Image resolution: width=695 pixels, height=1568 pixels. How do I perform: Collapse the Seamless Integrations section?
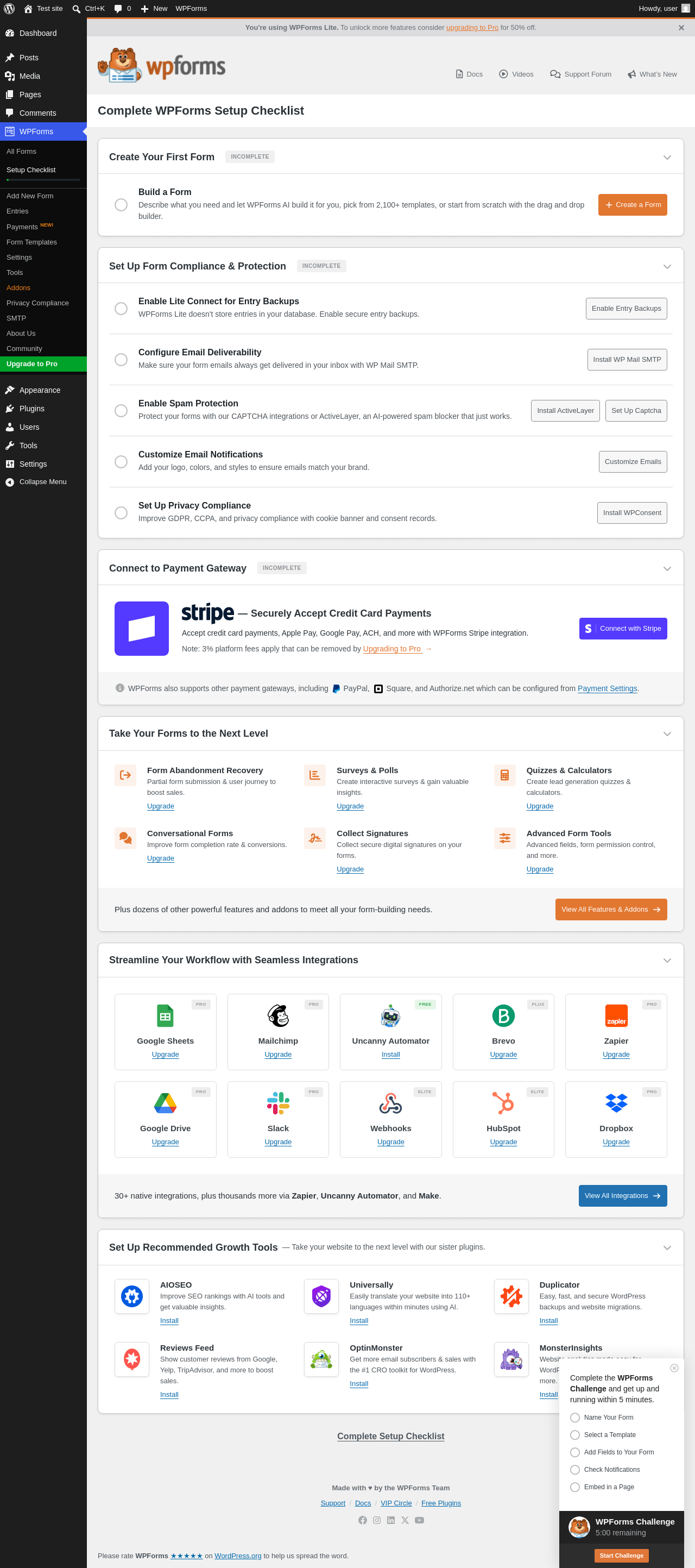click(667, 961)
